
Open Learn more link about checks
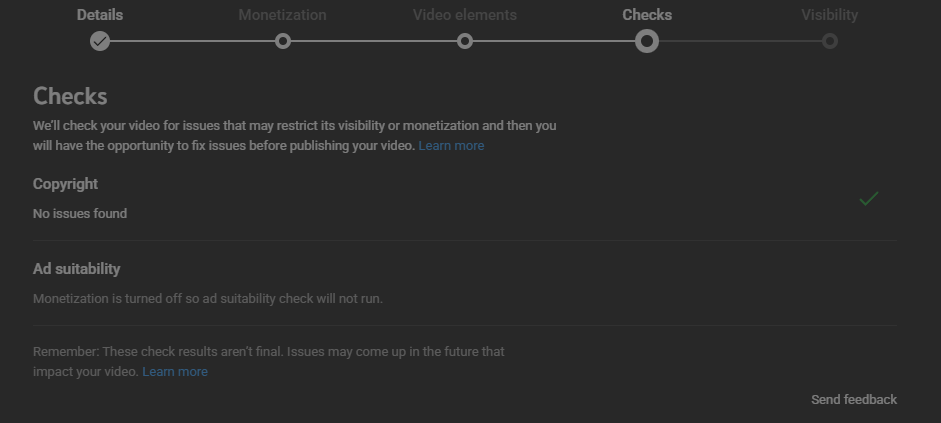click(451, 146)
